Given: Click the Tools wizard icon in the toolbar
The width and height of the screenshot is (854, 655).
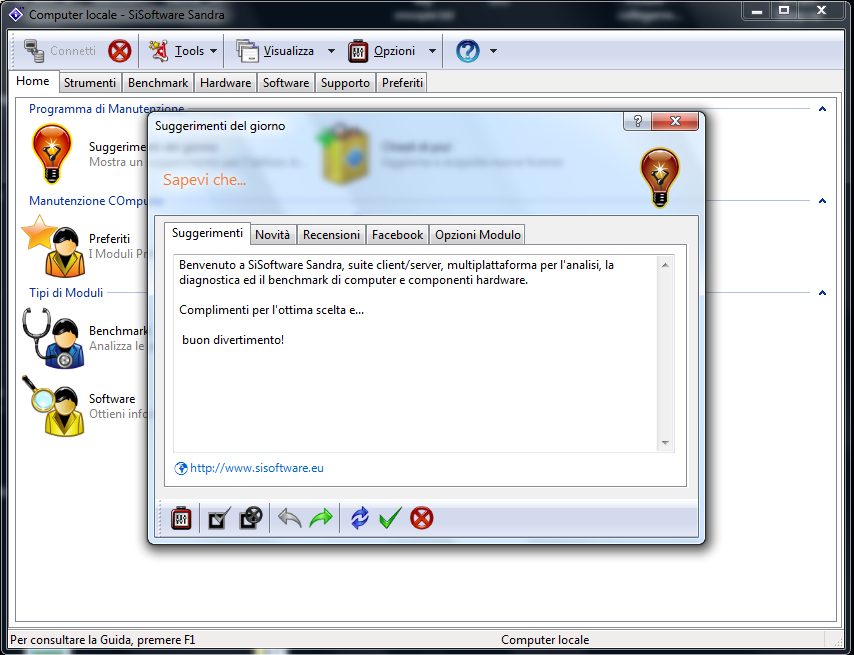Looking at the screenshot, I should tap(159, 51).
